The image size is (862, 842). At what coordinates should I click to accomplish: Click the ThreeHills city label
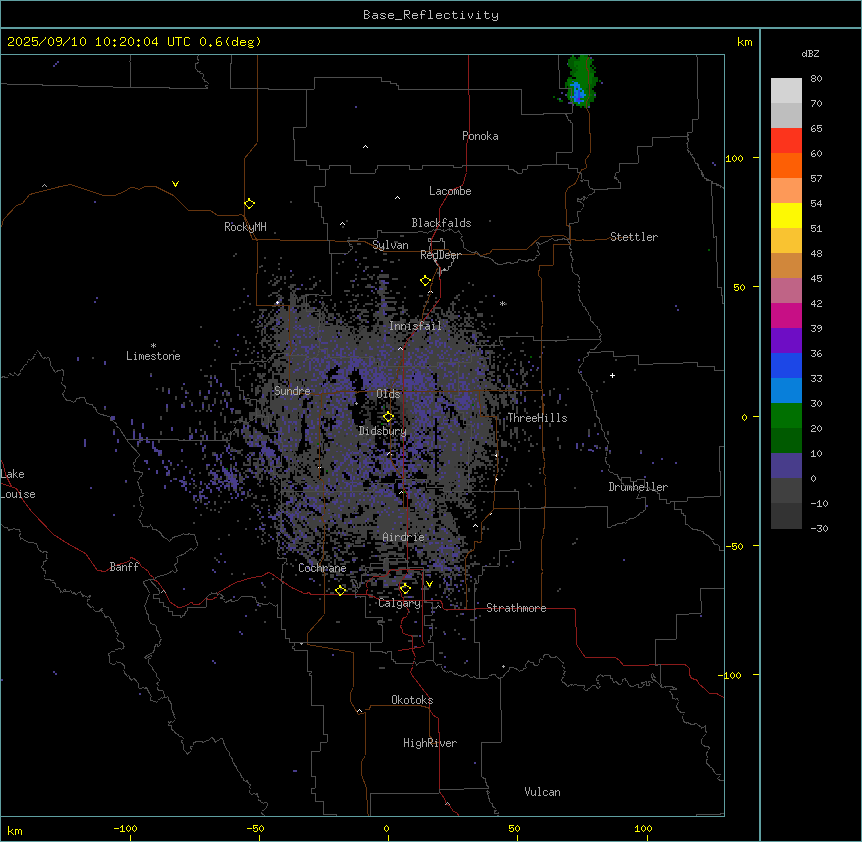(537, 418)
